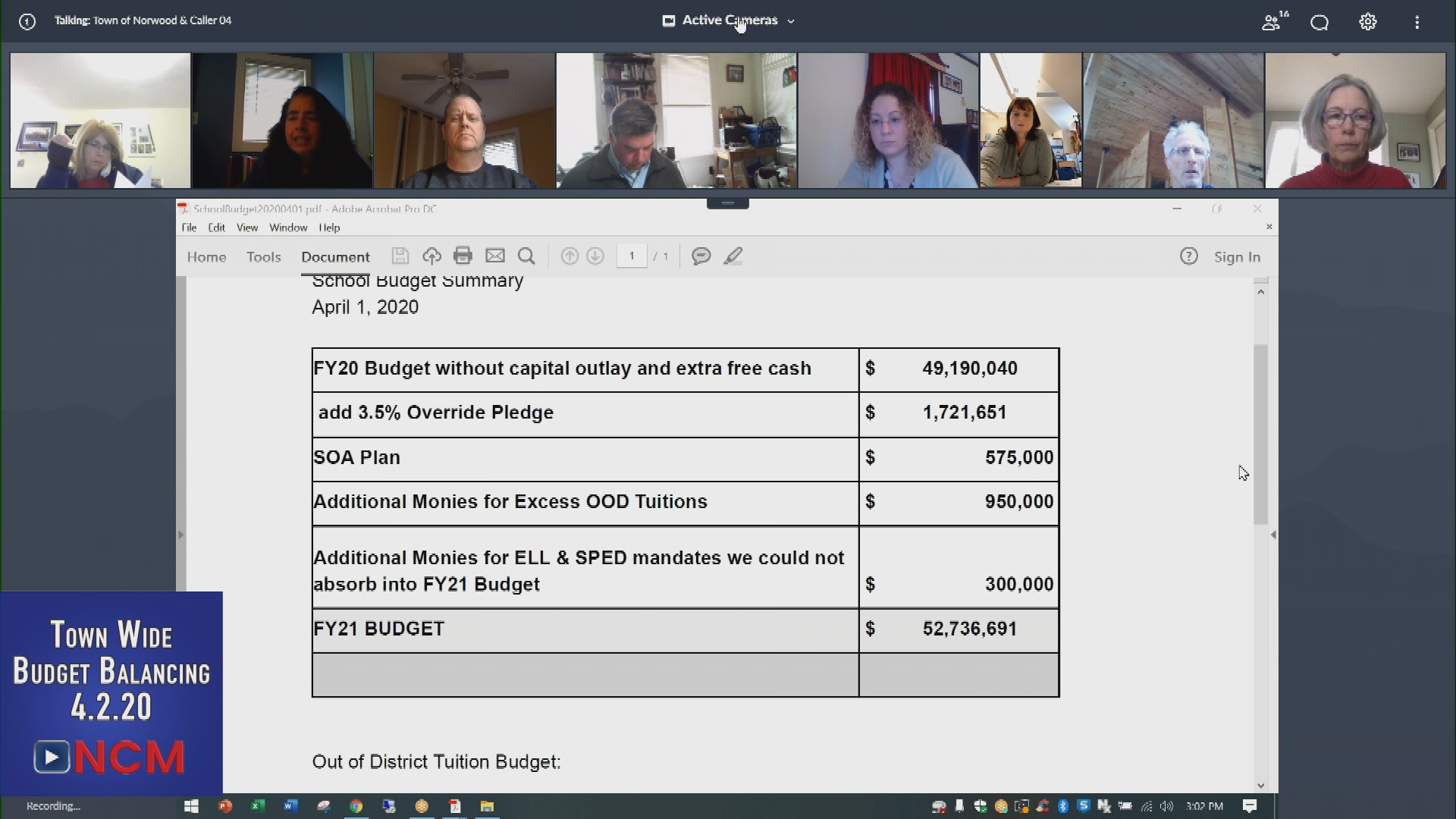
Task: Click the Sign In link
Action: click(x=1237, y=257)
